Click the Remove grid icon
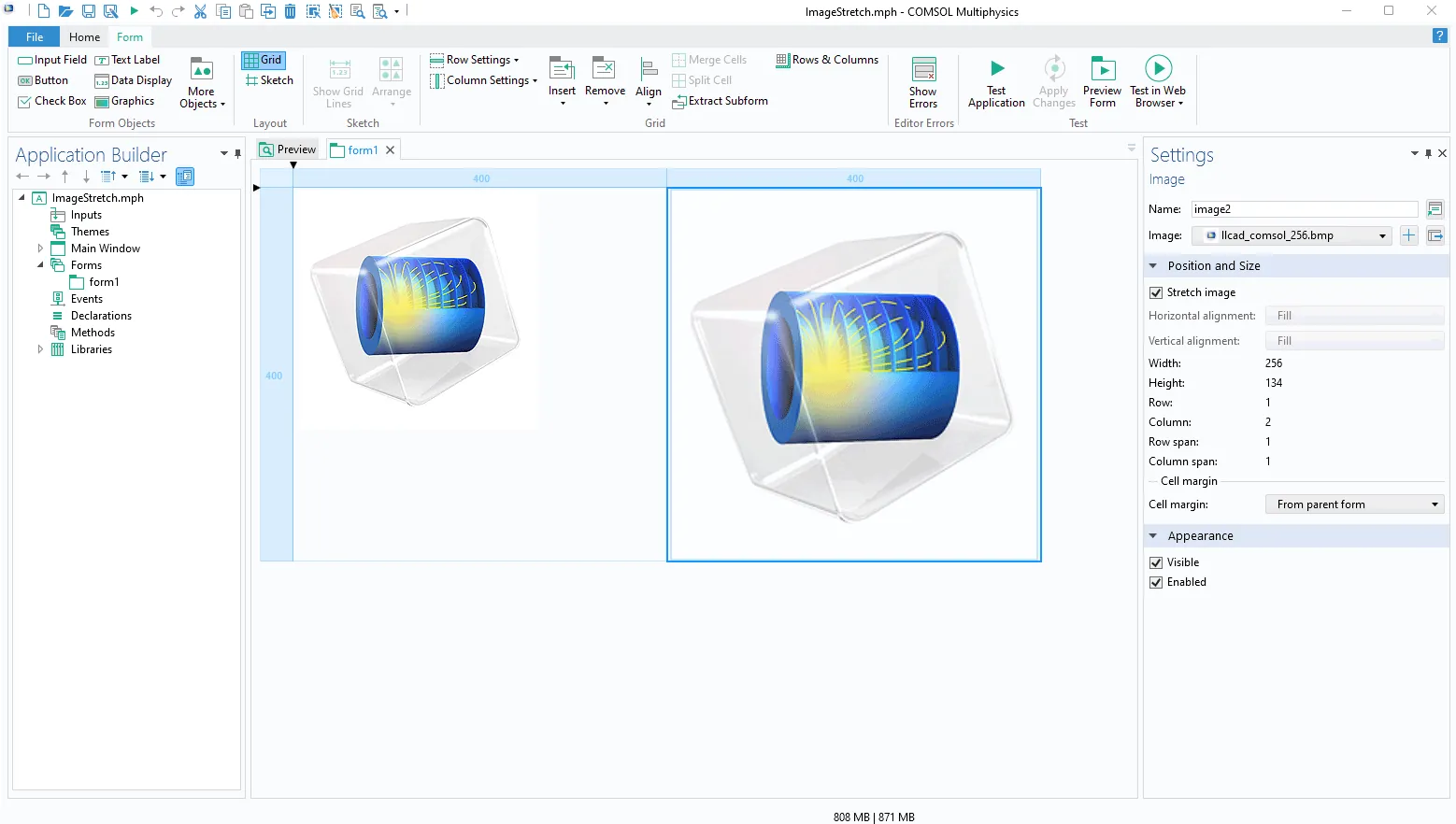Viewport: 1456px width, 824px height. (605, 69)
